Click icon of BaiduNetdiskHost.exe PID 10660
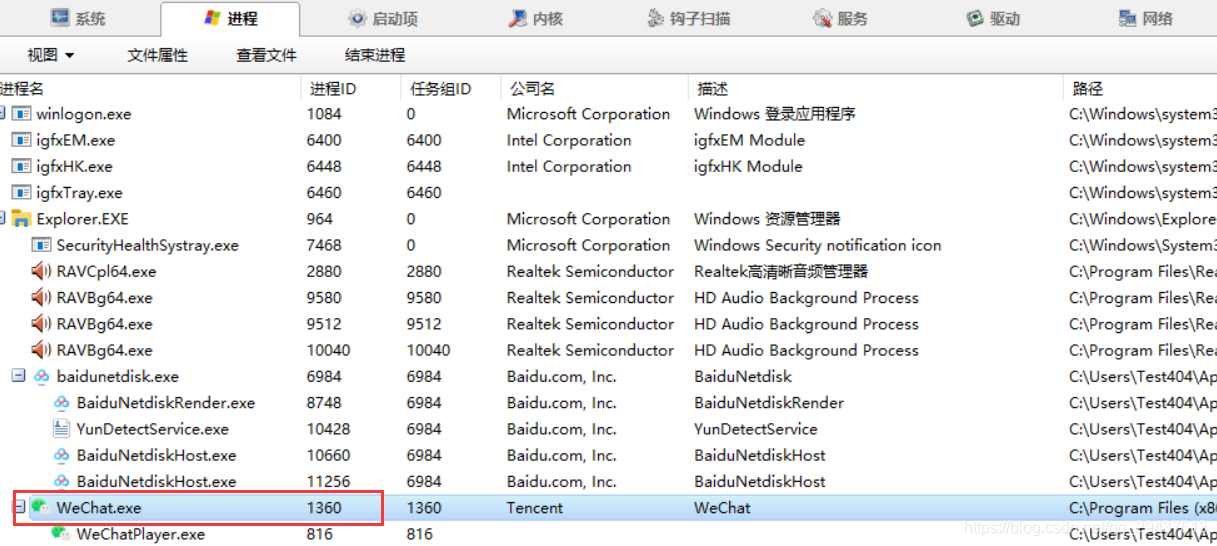This screenshot has height=546, width=1217. coord(62,455)
